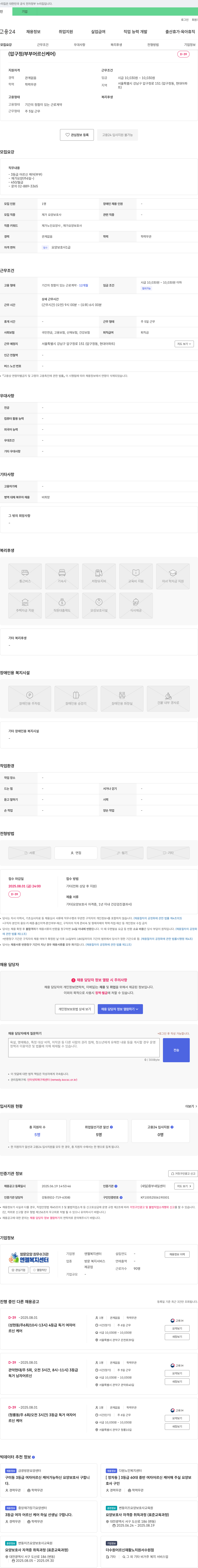Select the 기타 screening method tile
198x1568 pixels.
pos(168,853)
